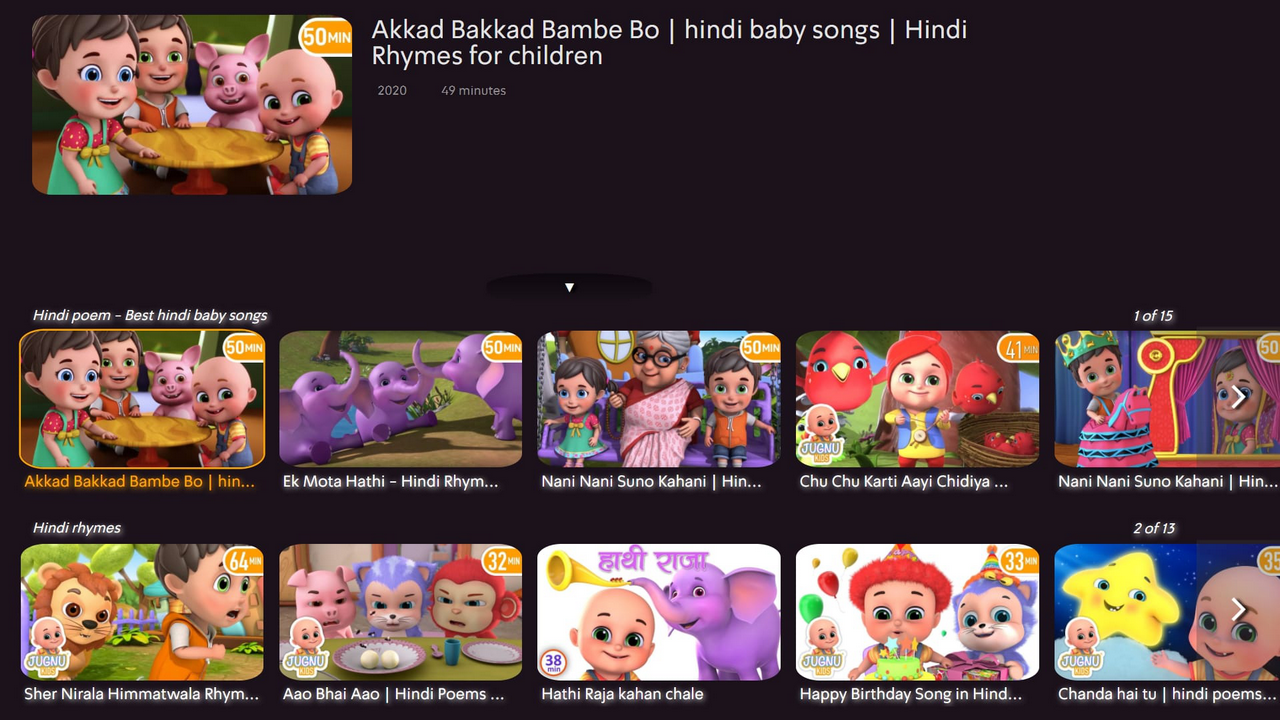Select the Hathi Raja kahan chale video link
The height and width of the screenshot is (720, 1280).
coord(658,611)
